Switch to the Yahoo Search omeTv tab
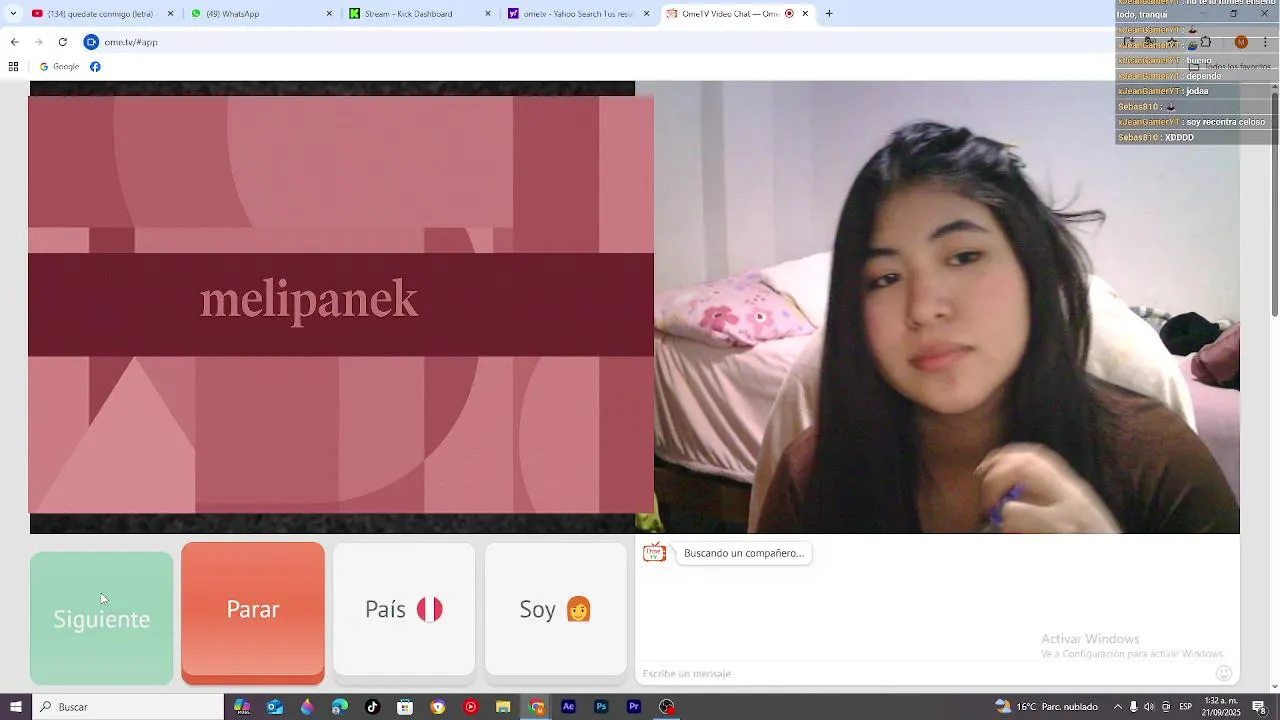 coord(578,14)
